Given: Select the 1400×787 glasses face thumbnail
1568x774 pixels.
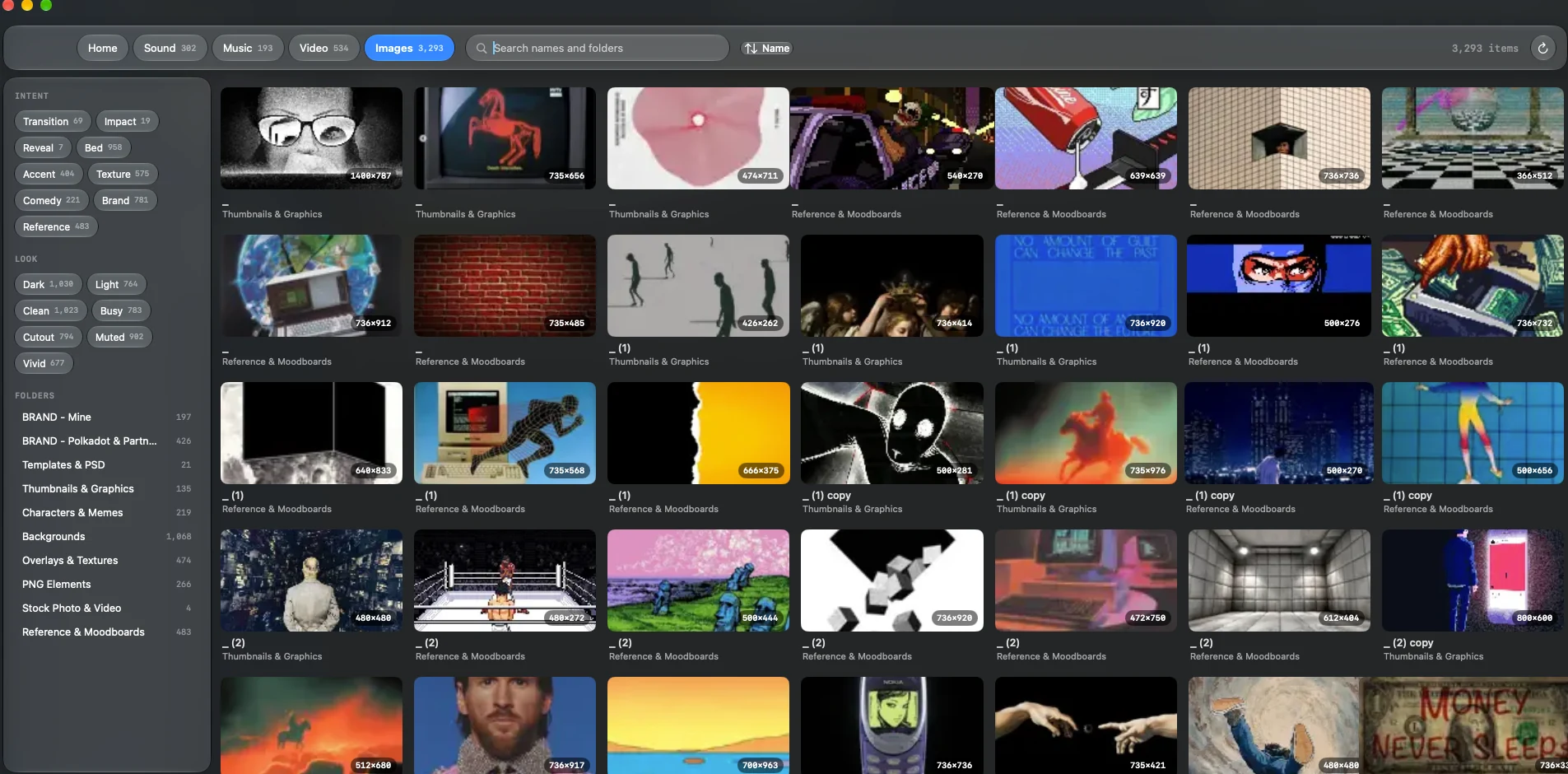Looking at the screenshot, I should 311,138.
